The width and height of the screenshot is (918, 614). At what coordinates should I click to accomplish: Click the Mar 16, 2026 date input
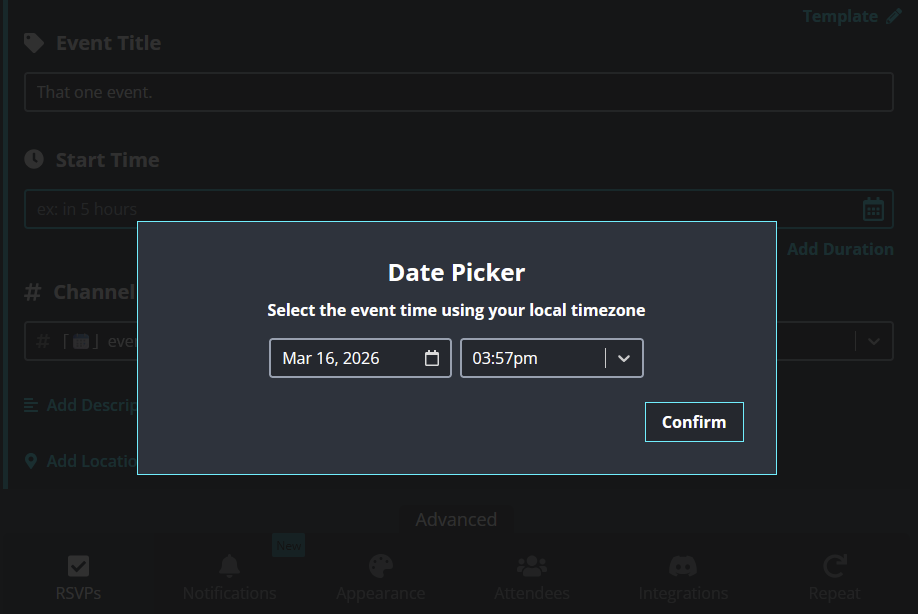click(345, 358)
